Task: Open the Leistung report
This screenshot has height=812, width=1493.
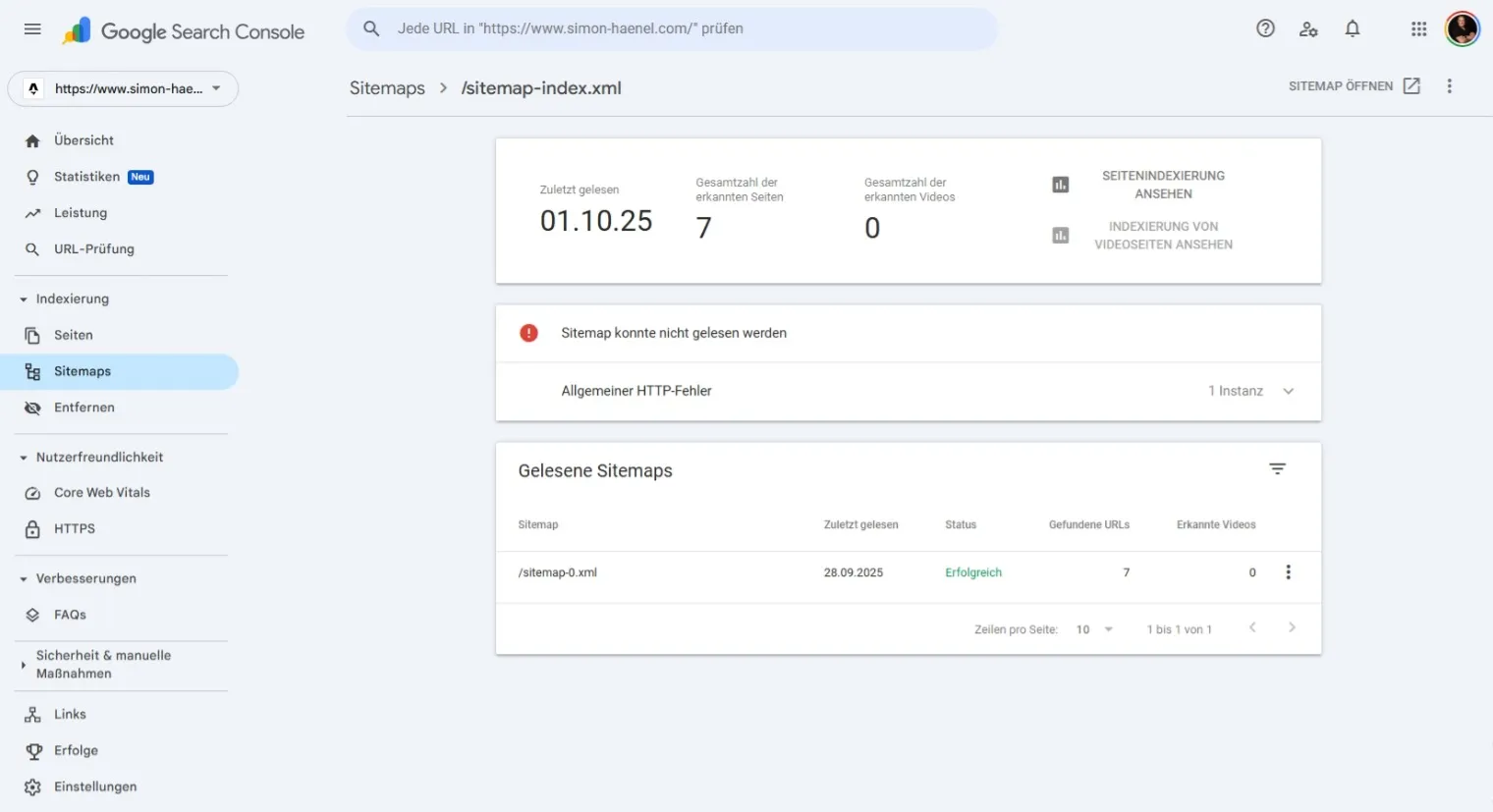Action: point(80,213)
